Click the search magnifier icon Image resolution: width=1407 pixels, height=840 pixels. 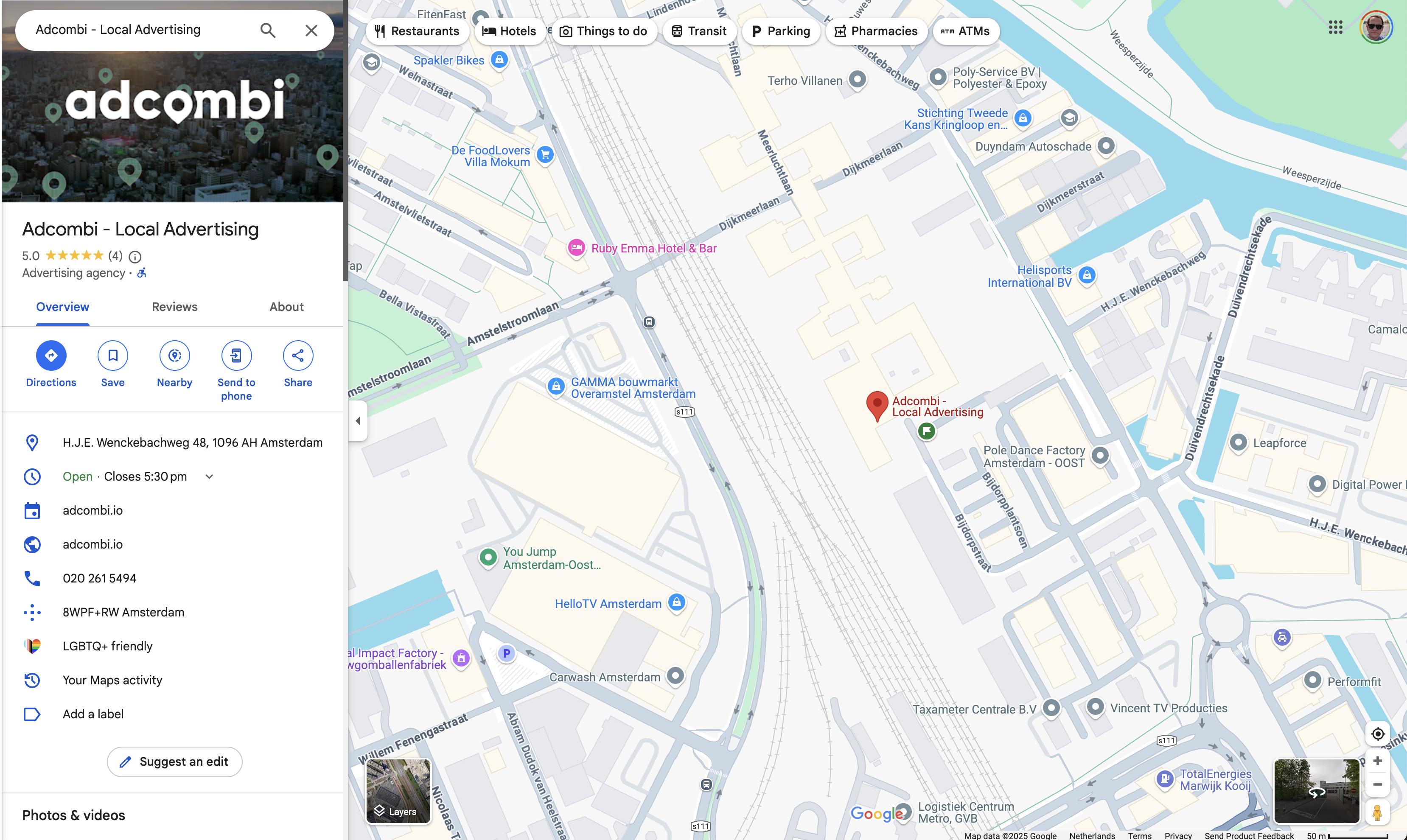tap(268, 30)
